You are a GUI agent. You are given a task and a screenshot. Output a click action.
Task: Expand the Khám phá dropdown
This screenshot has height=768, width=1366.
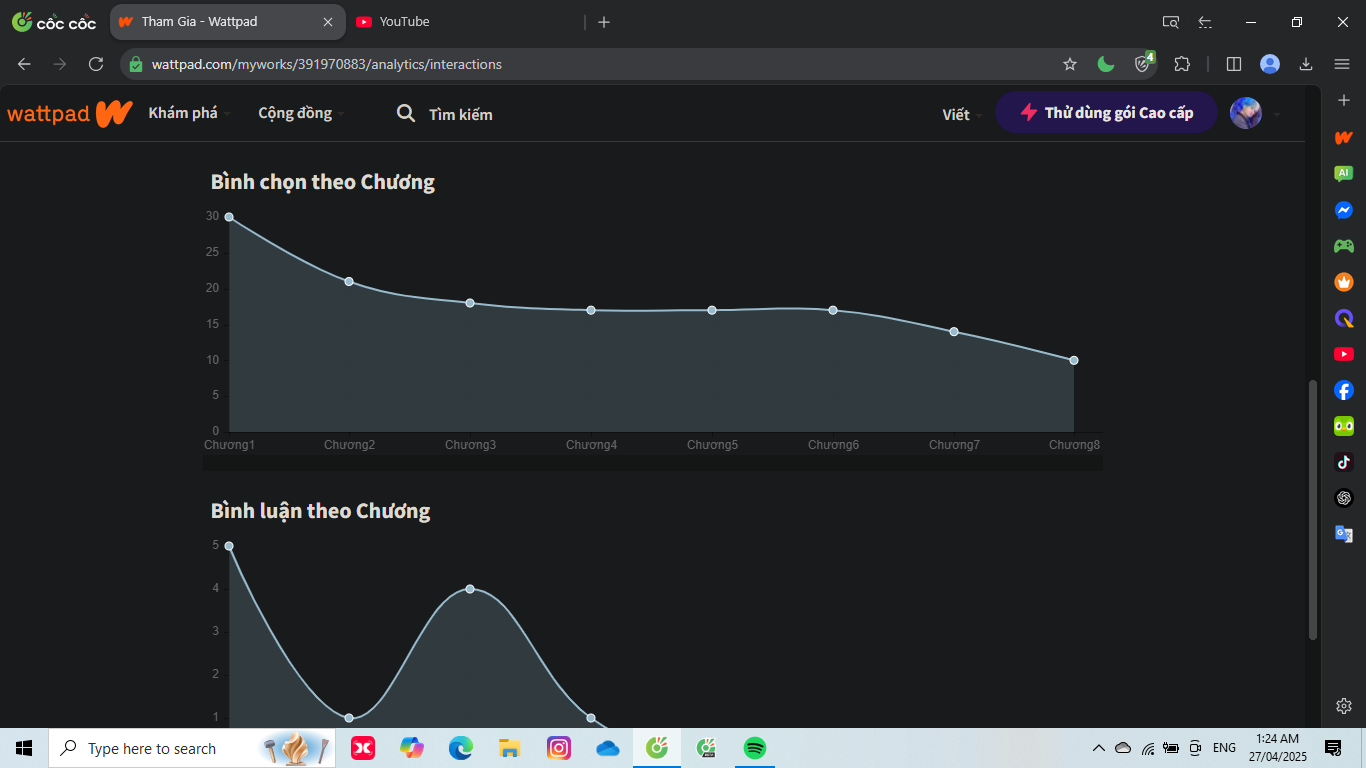pyautogui.click(x=189, y=114)
